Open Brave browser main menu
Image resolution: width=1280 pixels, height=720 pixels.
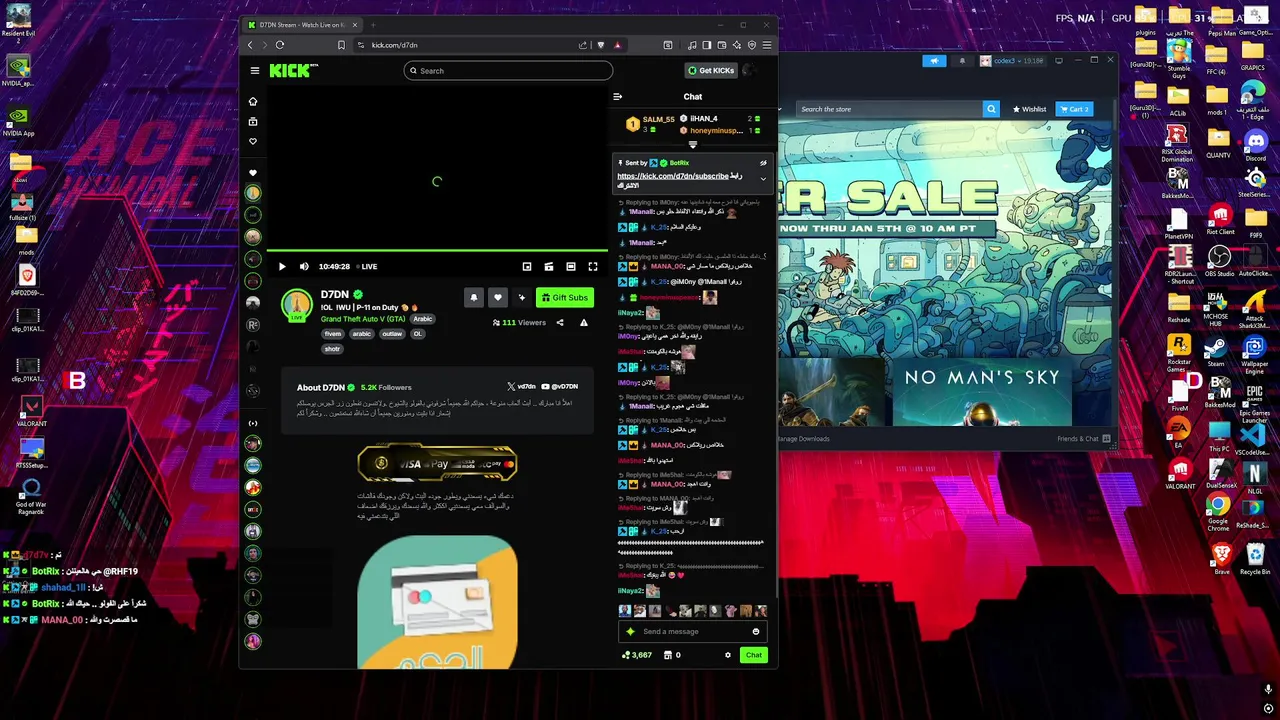[767, 45]
